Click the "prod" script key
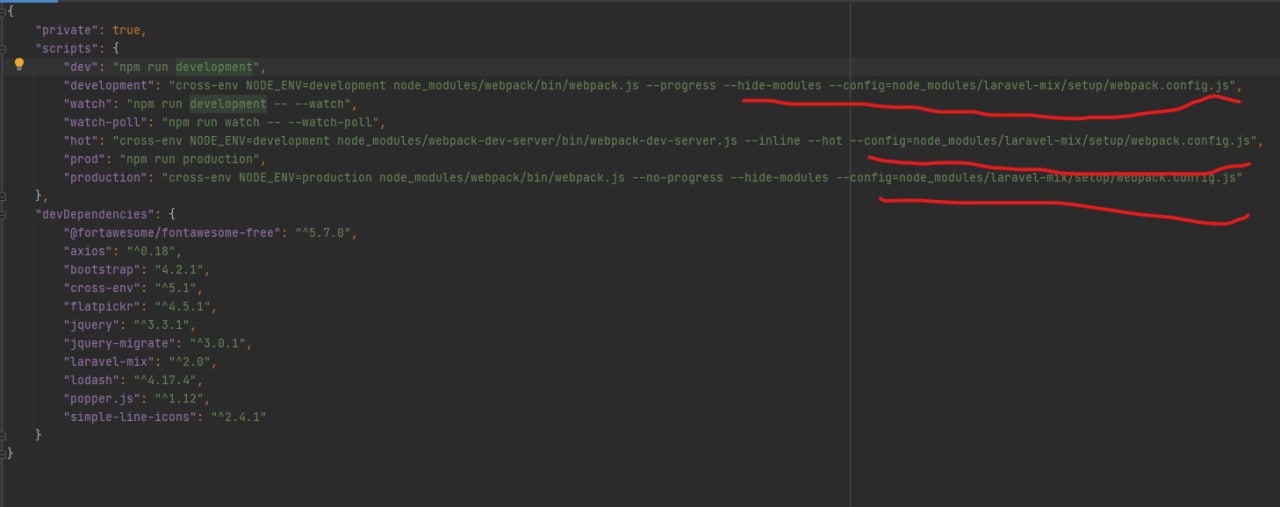Image resolution: width=1280 pixels, height=507 pixels. click(x=84, y=159)
